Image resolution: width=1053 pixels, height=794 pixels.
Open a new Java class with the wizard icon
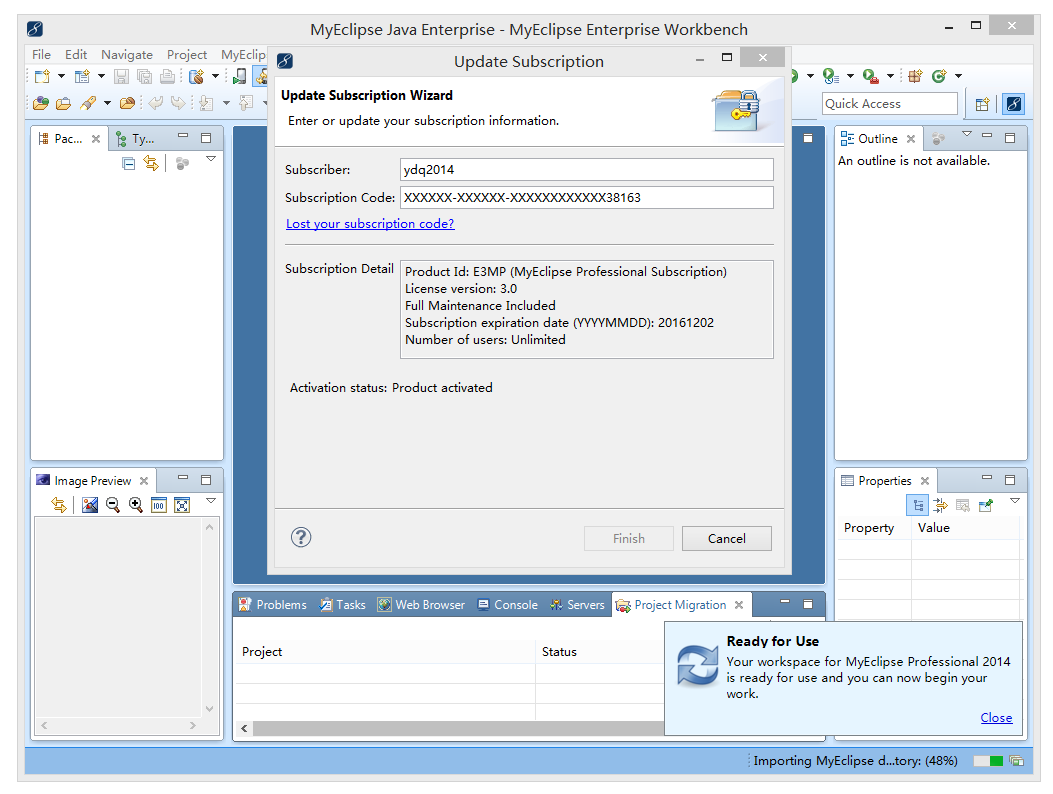pyautogui.click(x=81, y=76)
